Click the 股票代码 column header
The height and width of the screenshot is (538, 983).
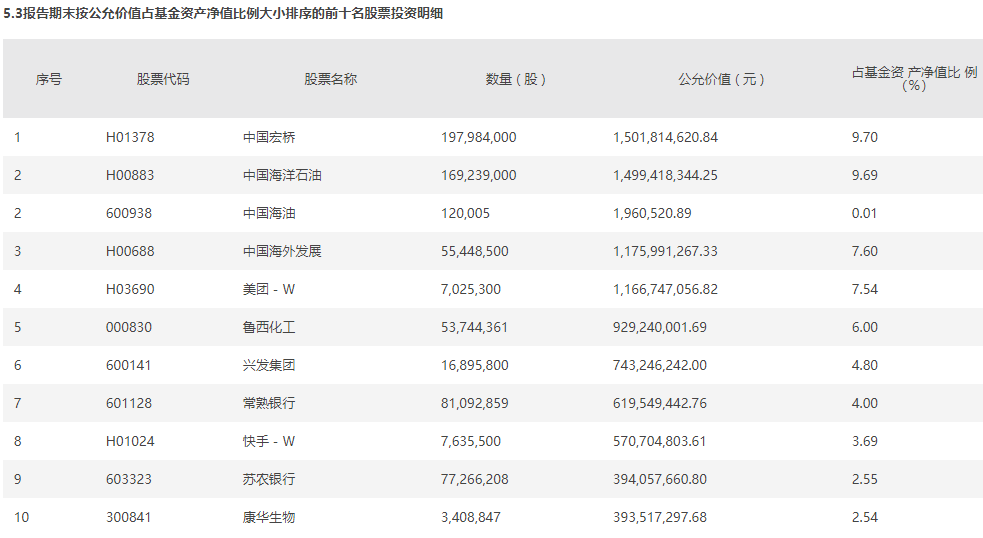click(x=163, y=79)
